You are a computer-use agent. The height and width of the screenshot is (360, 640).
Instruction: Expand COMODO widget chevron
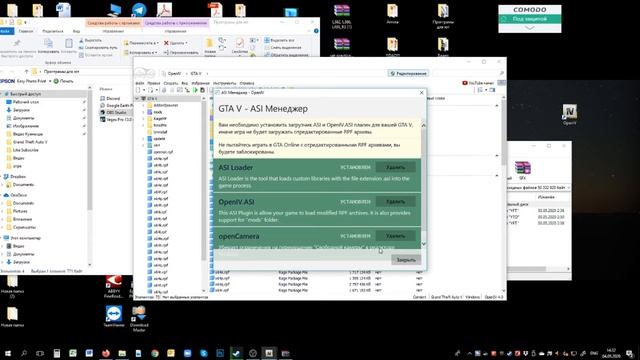click(529, 28)
